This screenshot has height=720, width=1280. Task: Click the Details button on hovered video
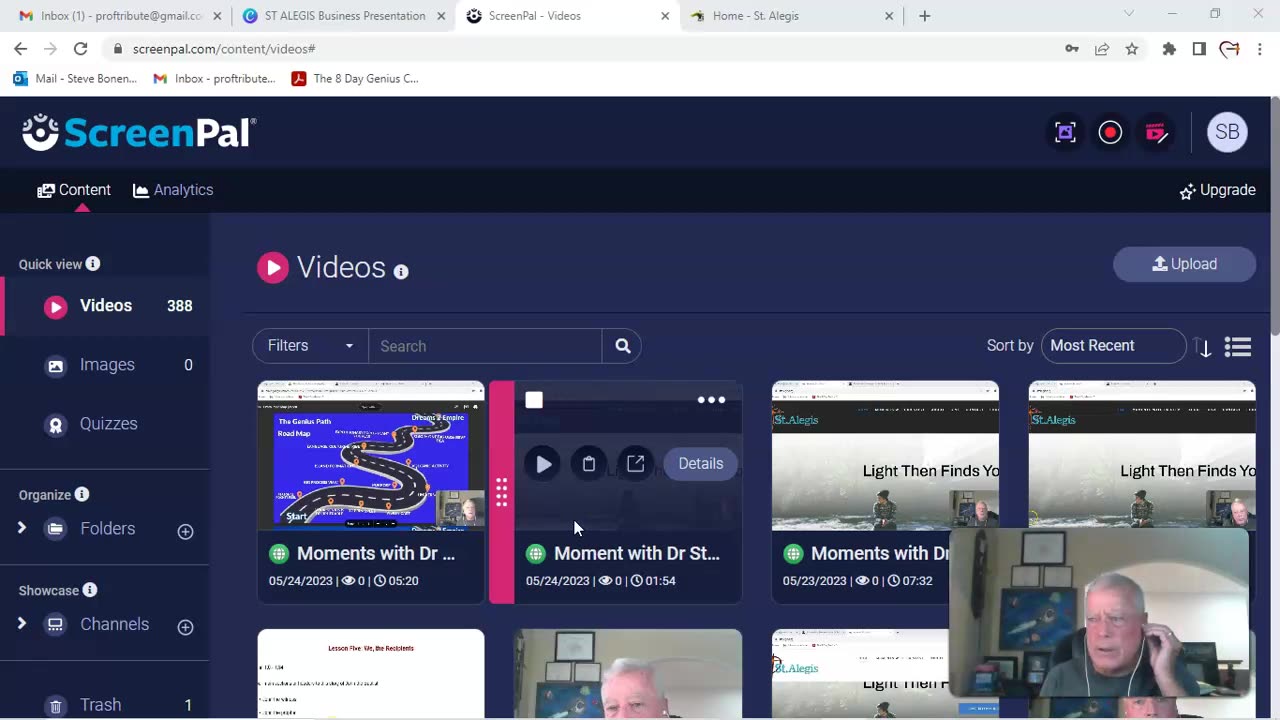pos(700,464)
